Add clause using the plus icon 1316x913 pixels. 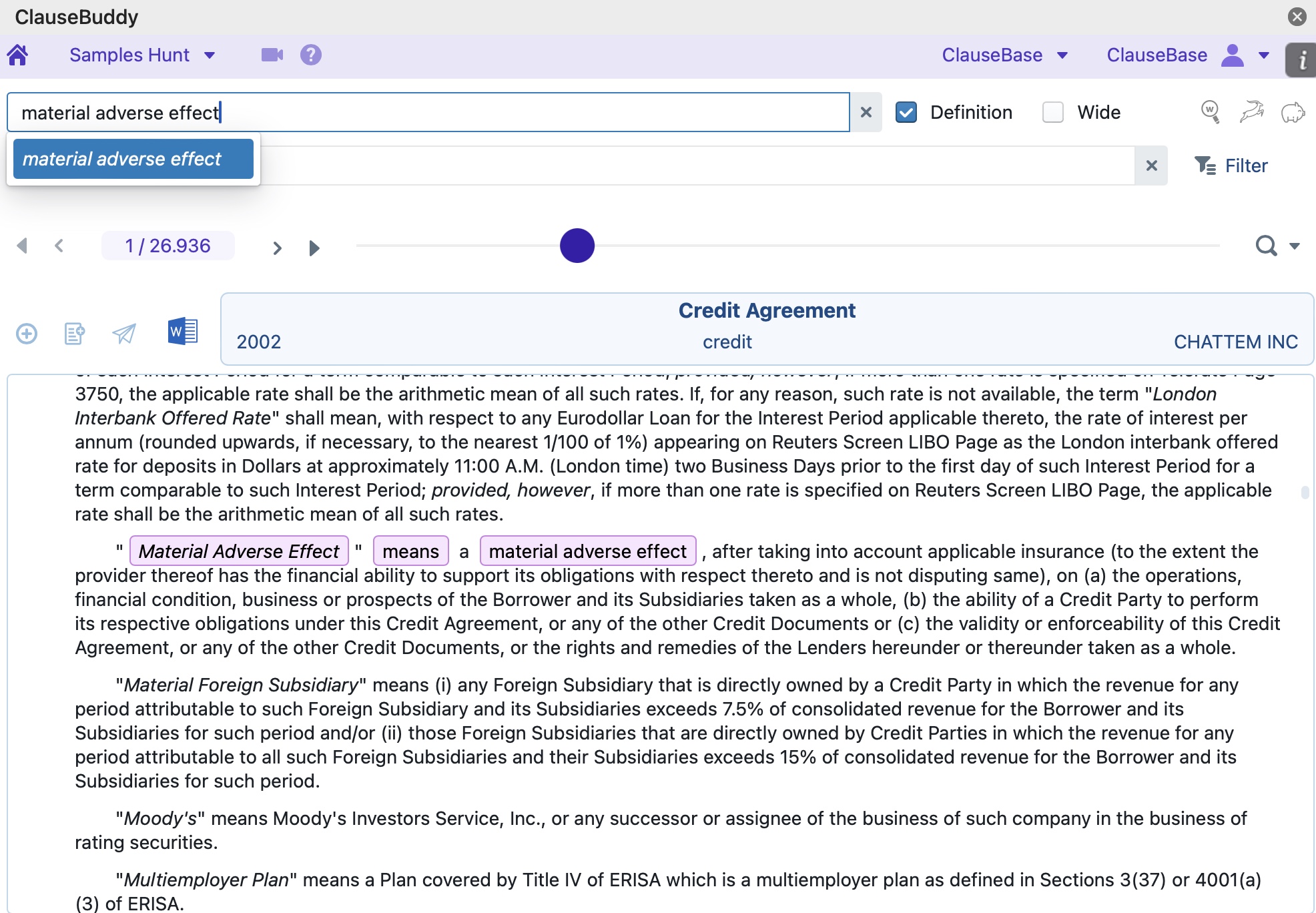pos(26,334)
